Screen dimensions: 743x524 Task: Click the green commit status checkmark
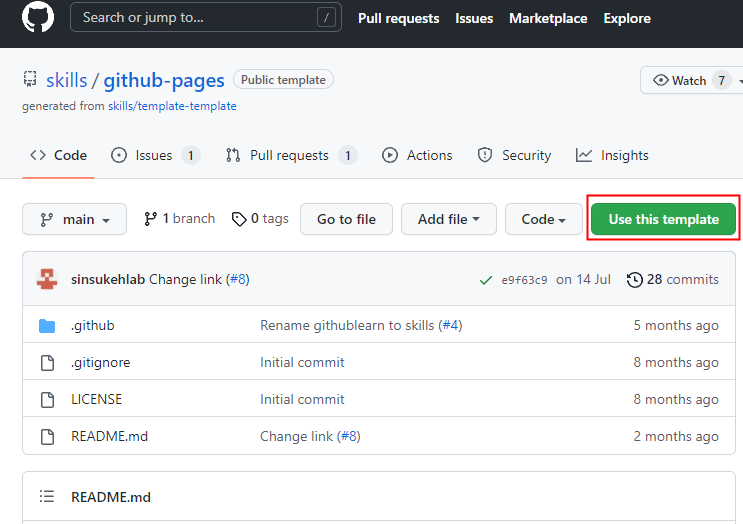point(485,280)
